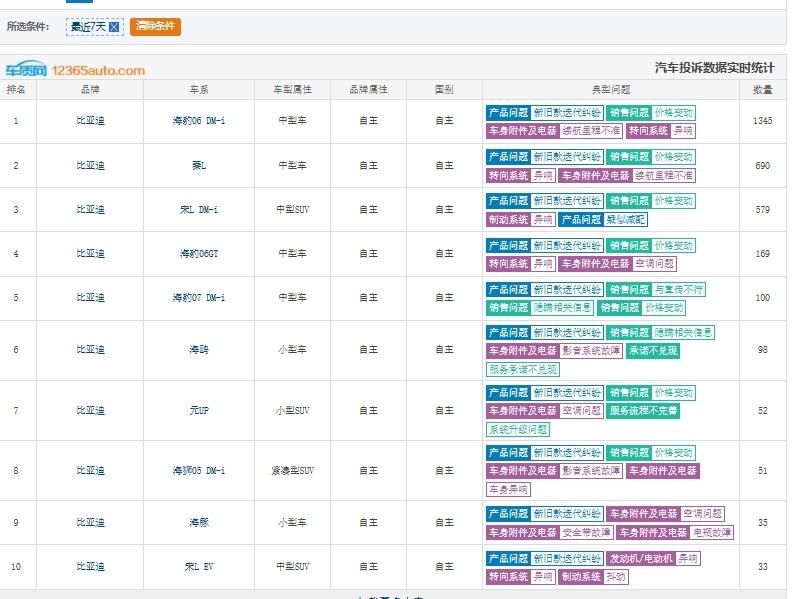Click 安全带故障 tag in 海豚 row
803x599 pixels.
(586, 532)
